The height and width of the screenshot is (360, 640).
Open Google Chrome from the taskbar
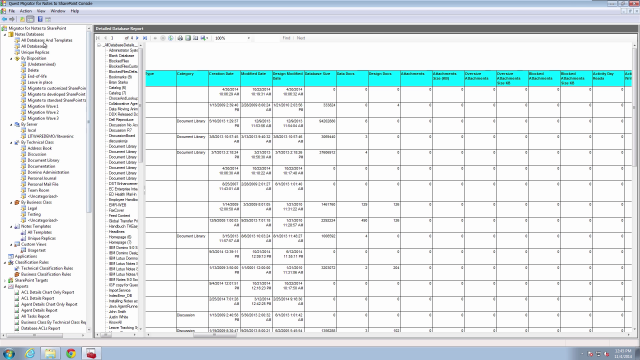[x=71, y=353]
